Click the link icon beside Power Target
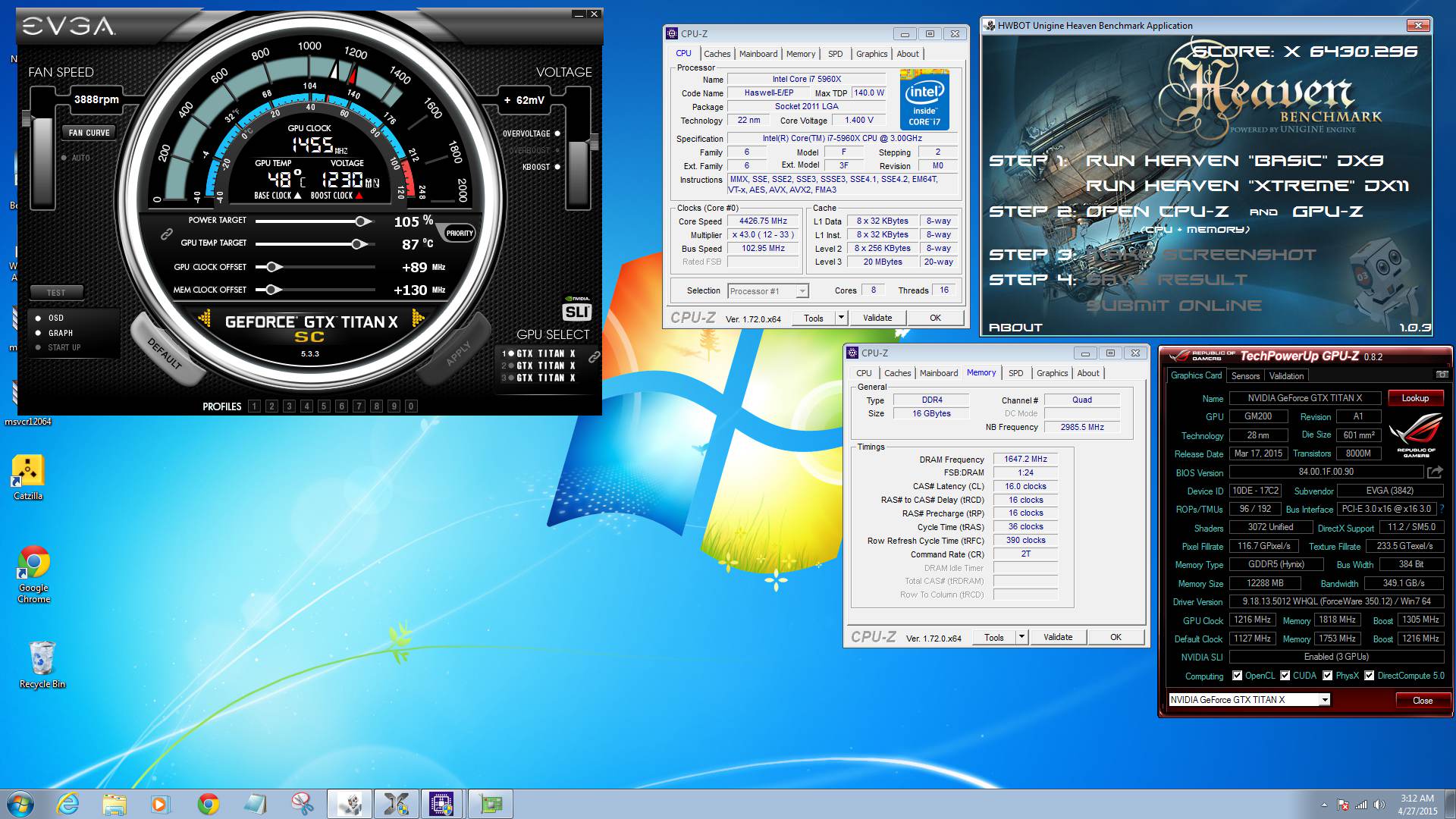 pos(166,234)
